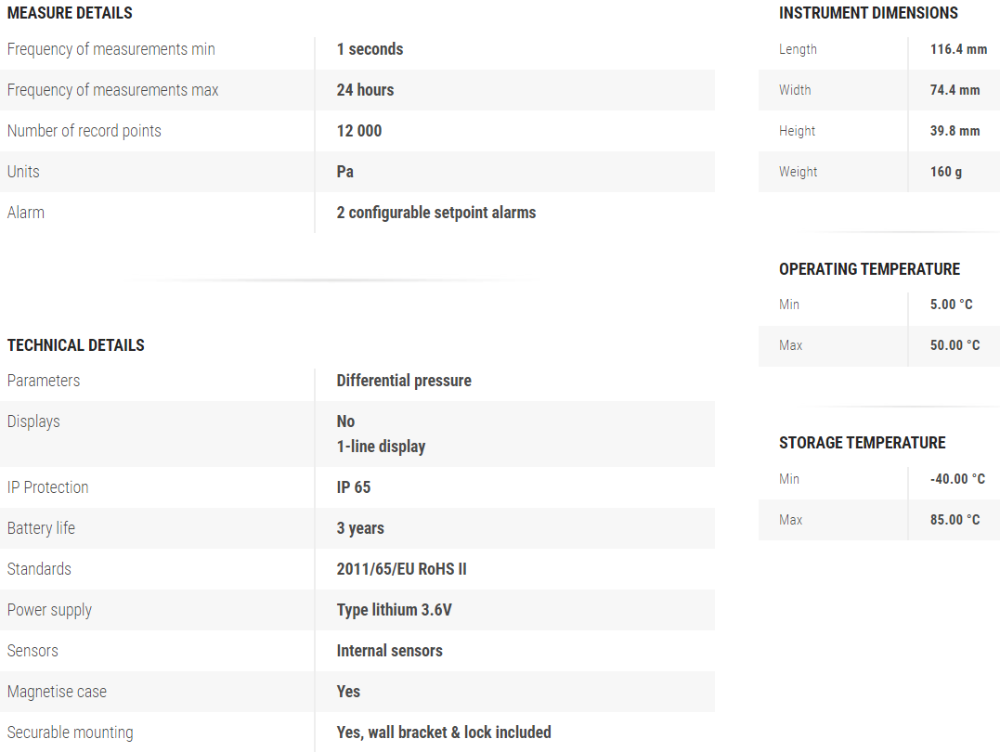Select the '12 000' record points value

[x=359, y=131]
